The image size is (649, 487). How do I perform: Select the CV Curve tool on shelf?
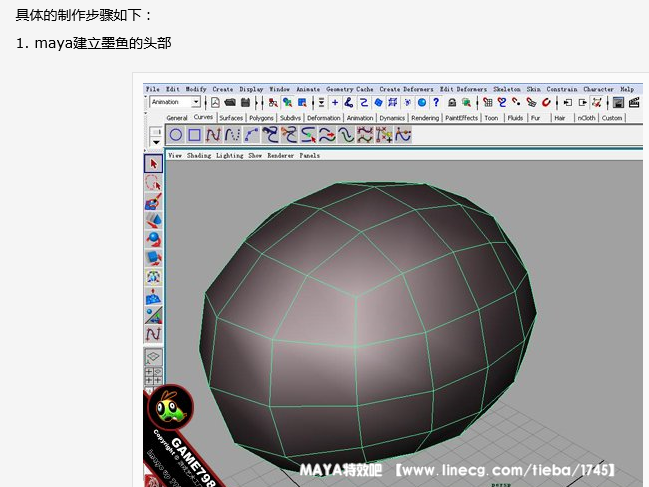click(x=213, y=135)
